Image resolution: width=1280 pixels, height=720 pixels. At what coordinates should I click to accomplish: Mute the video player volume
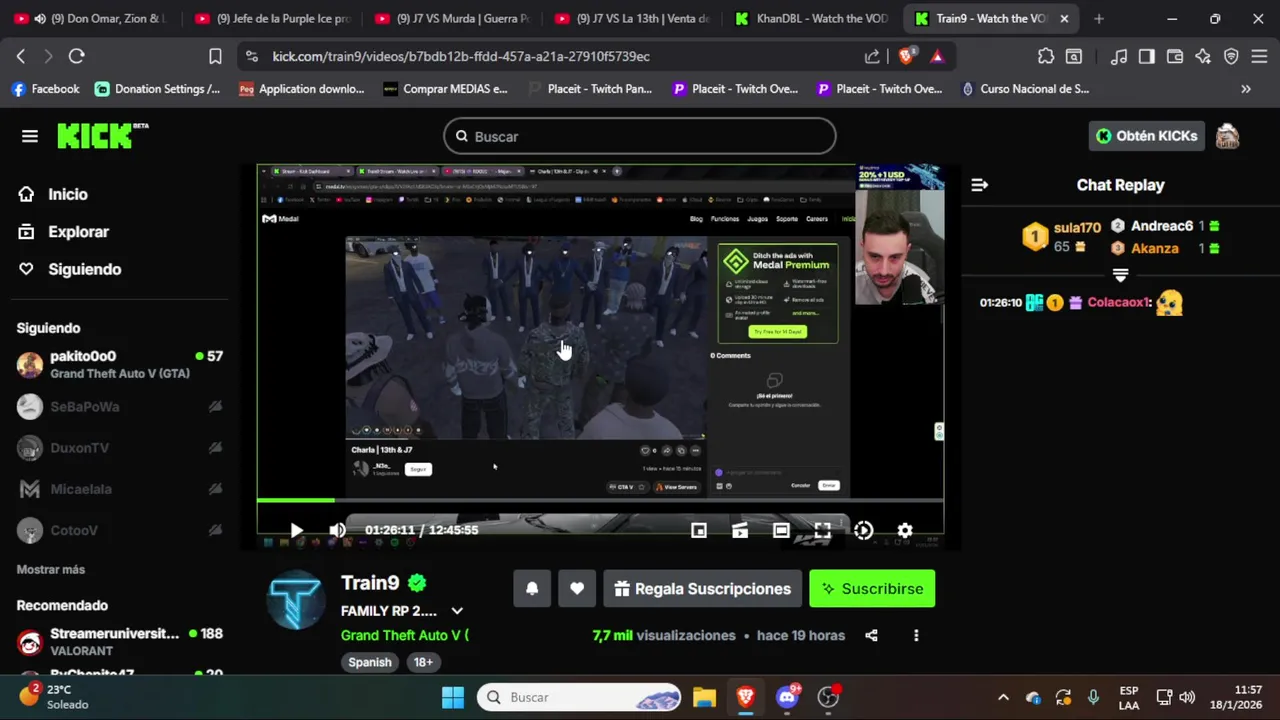(x=337, y=530)
